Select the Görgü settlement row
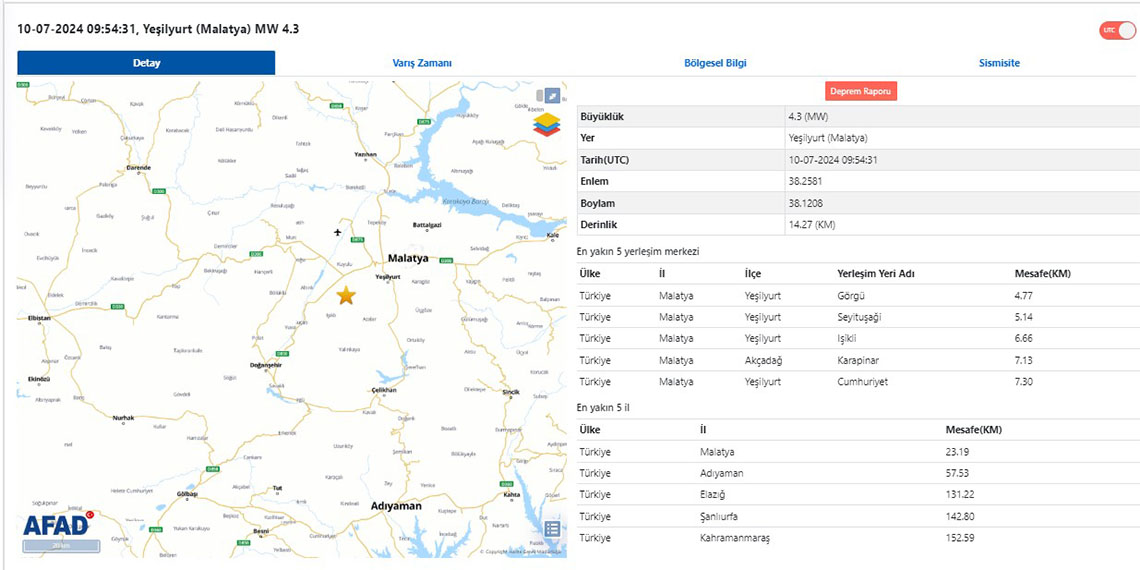The width and height of the screenshot is (1140, 570). (857, 296)
